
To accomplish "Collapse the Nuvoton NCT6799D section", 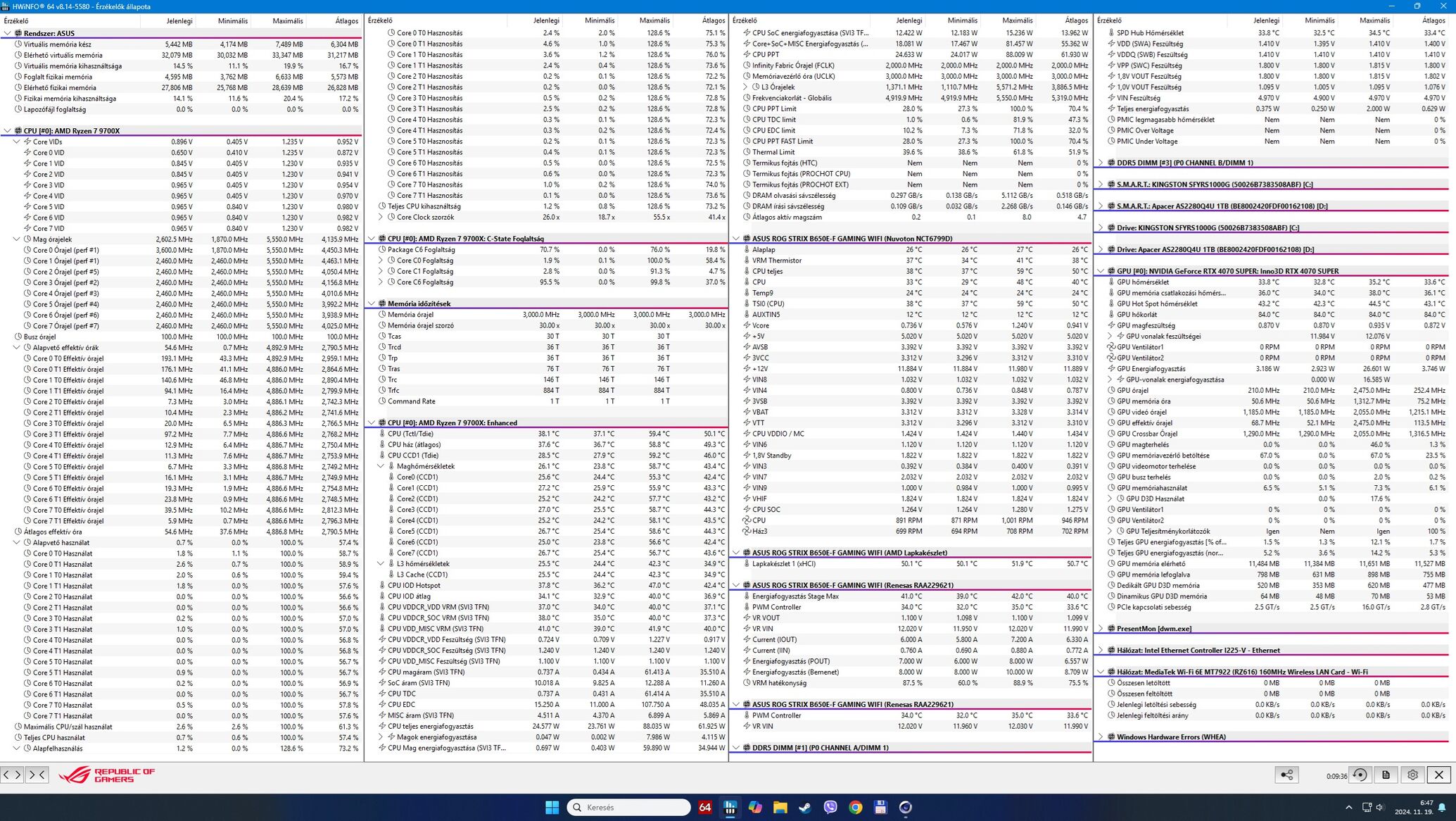I will pyautogui.click(x=736, y=239).
